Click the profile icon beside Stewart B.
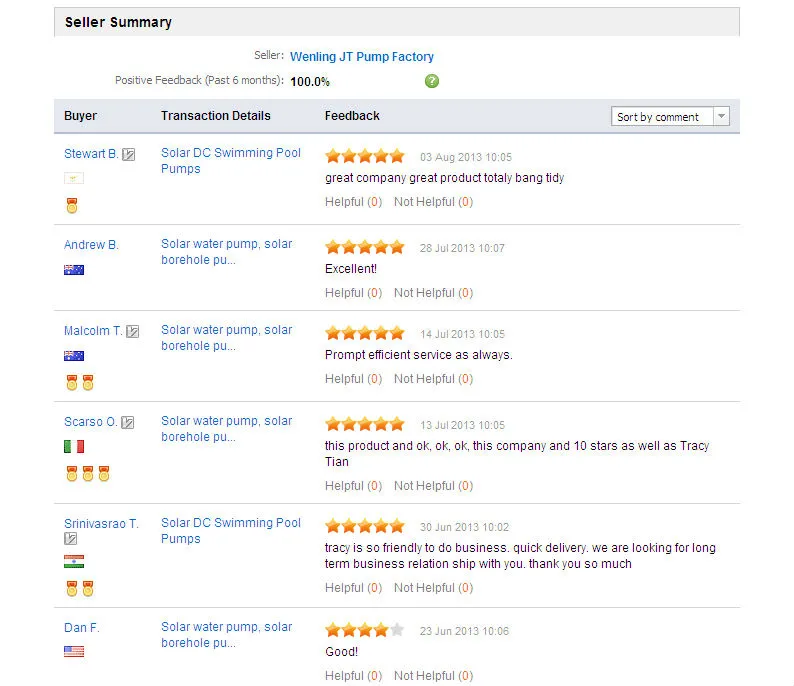This screenshot has width=794, height=686. pos(129,155)
